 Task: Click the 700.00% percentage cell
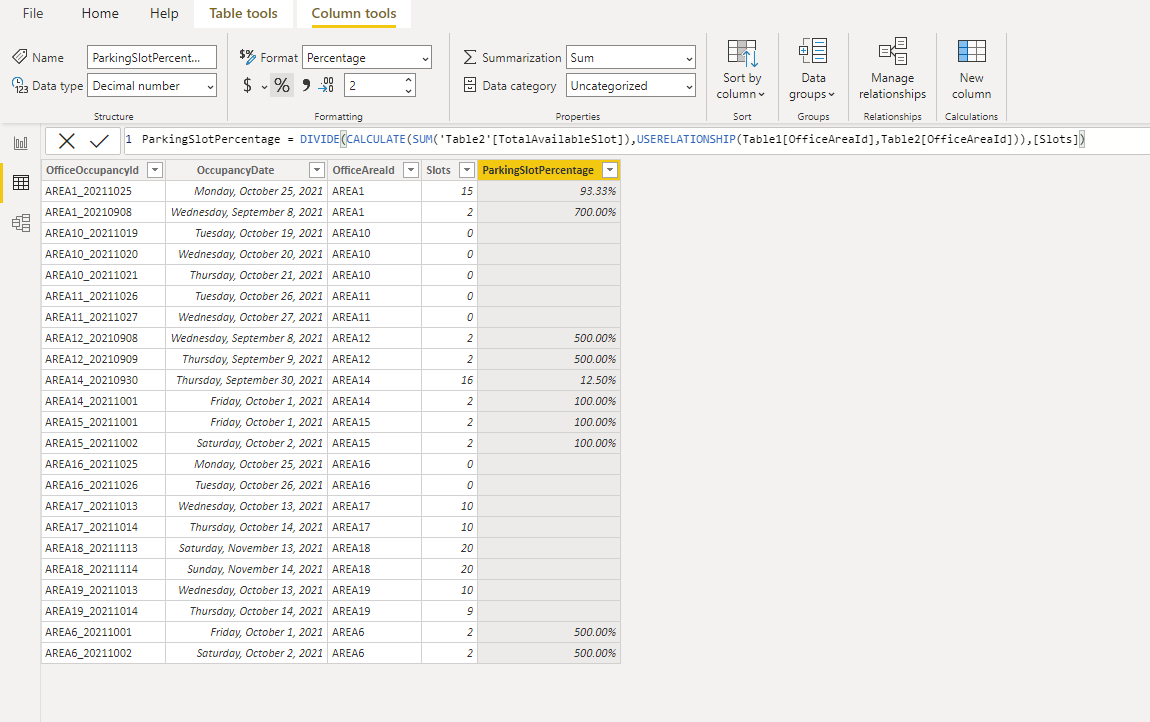[549, 212]
